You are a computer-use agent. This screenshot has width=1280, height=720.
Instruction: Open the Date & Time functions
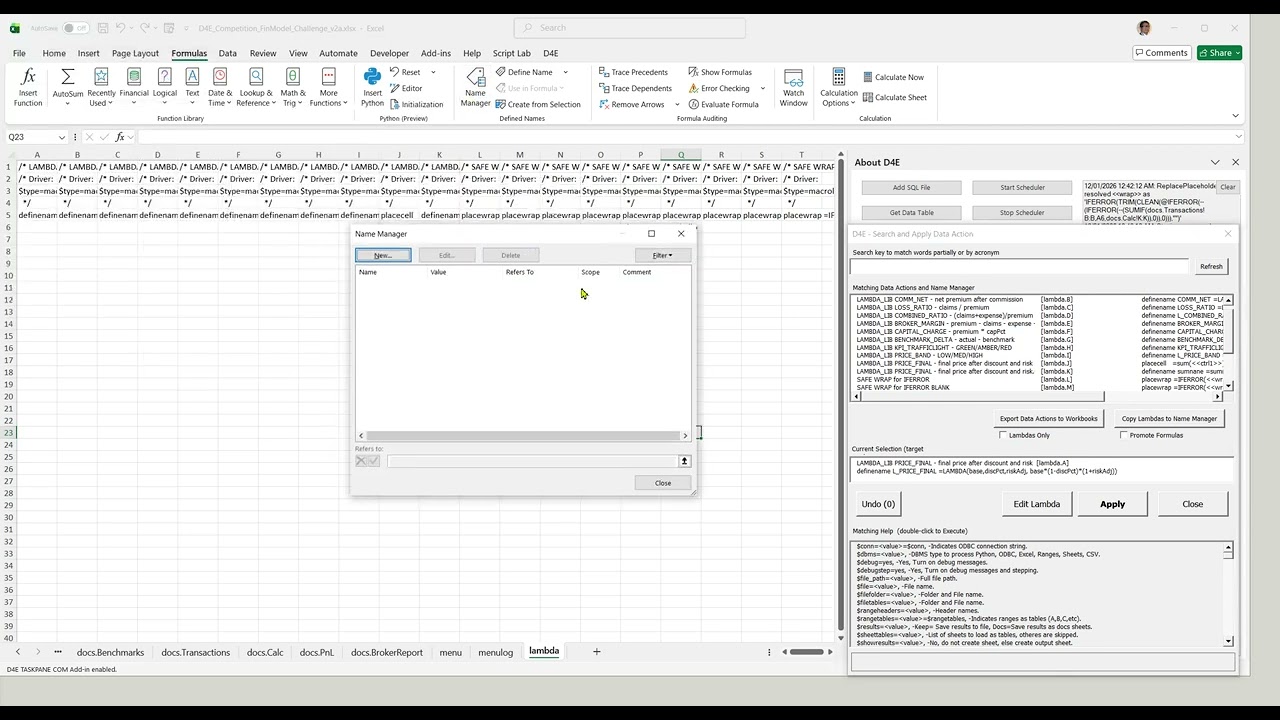[220, 87]
